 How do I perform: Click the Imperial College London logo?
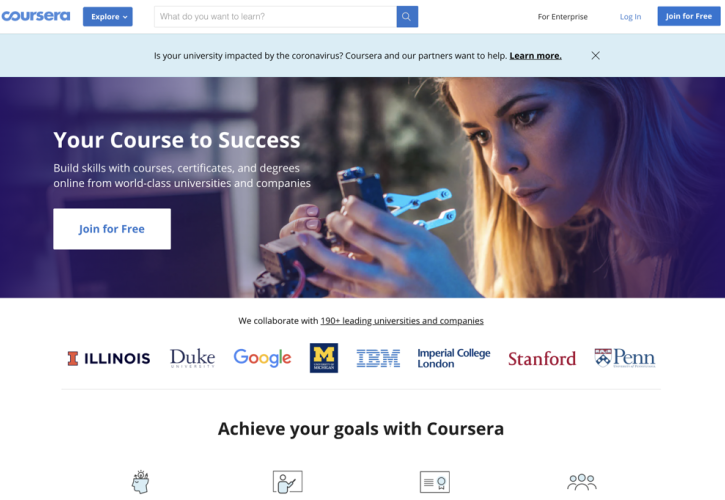[x=454, y=358]
